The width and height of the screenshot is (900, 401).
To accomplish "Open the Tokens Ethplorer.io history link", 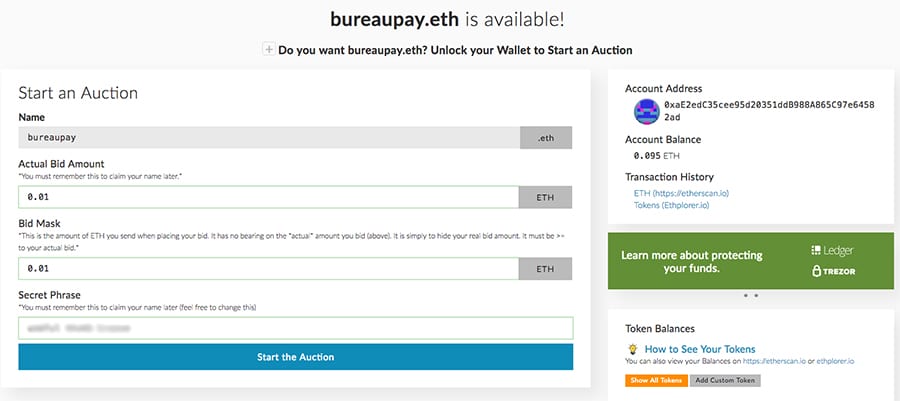I will point(672,205).
